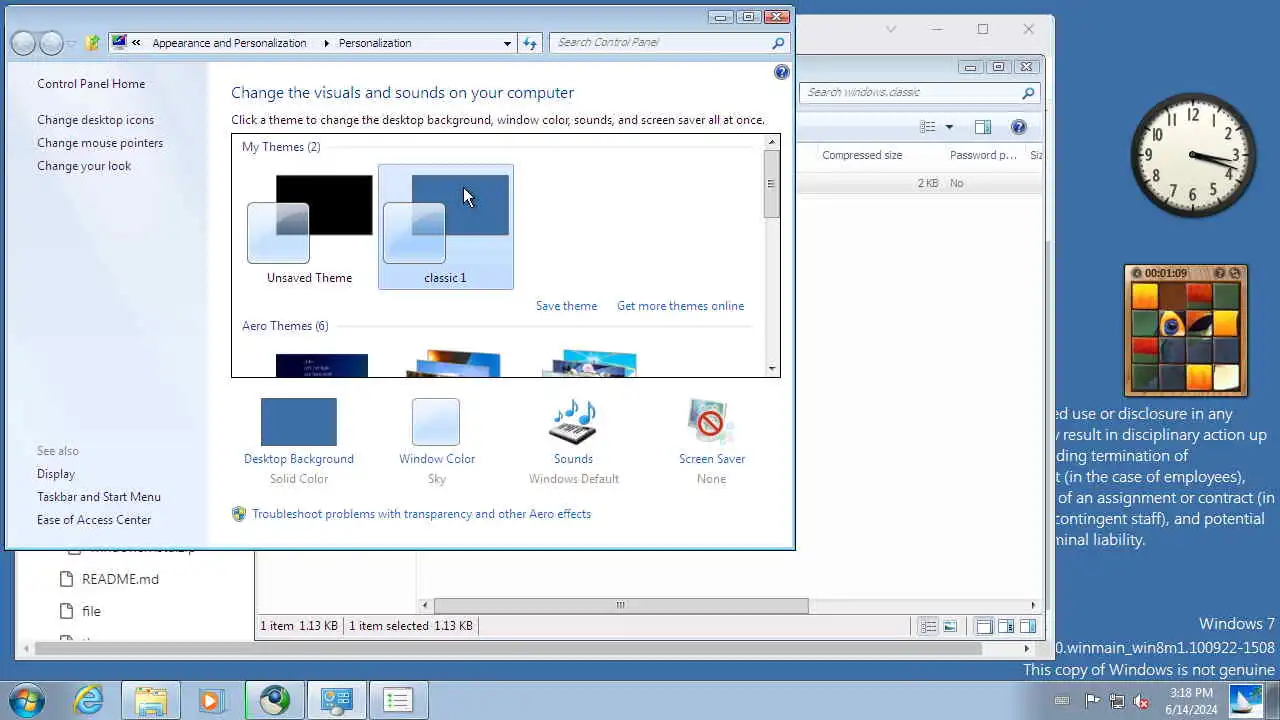Click the on-screen keyboard tray icon
This screenshot has height=720, width=1280.
click(1063, 701)
